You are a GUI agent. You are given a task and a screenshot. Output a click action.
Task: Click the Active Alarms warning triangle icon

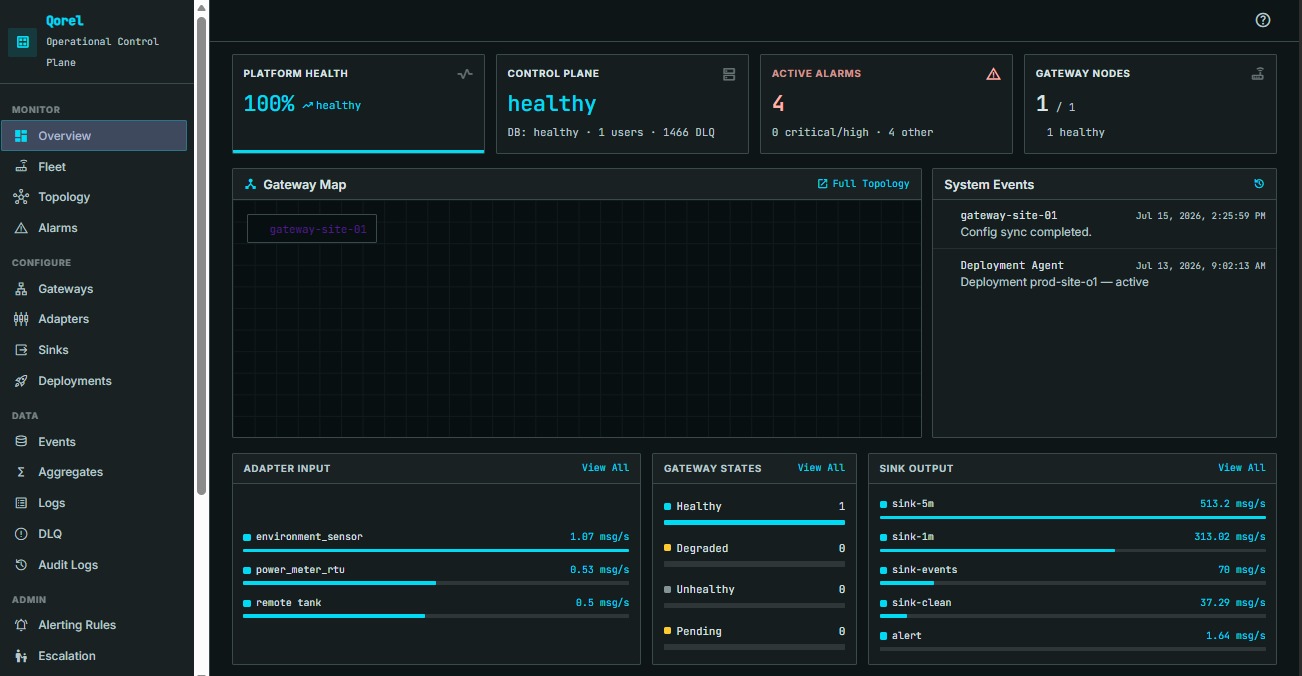[x=993, y=73]
